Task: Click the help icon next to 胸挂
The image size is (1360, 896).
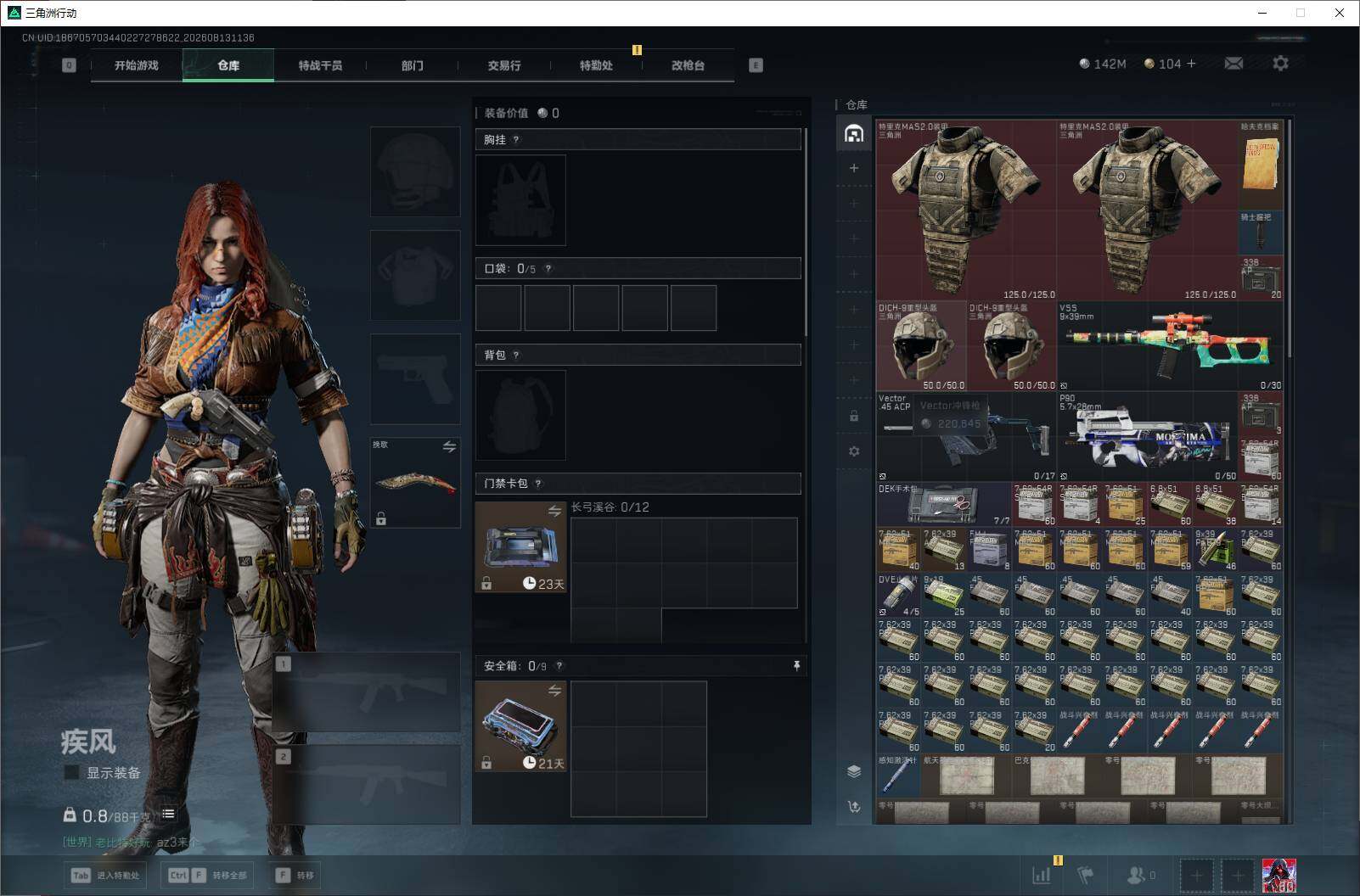Action: [x=516, y=140]
